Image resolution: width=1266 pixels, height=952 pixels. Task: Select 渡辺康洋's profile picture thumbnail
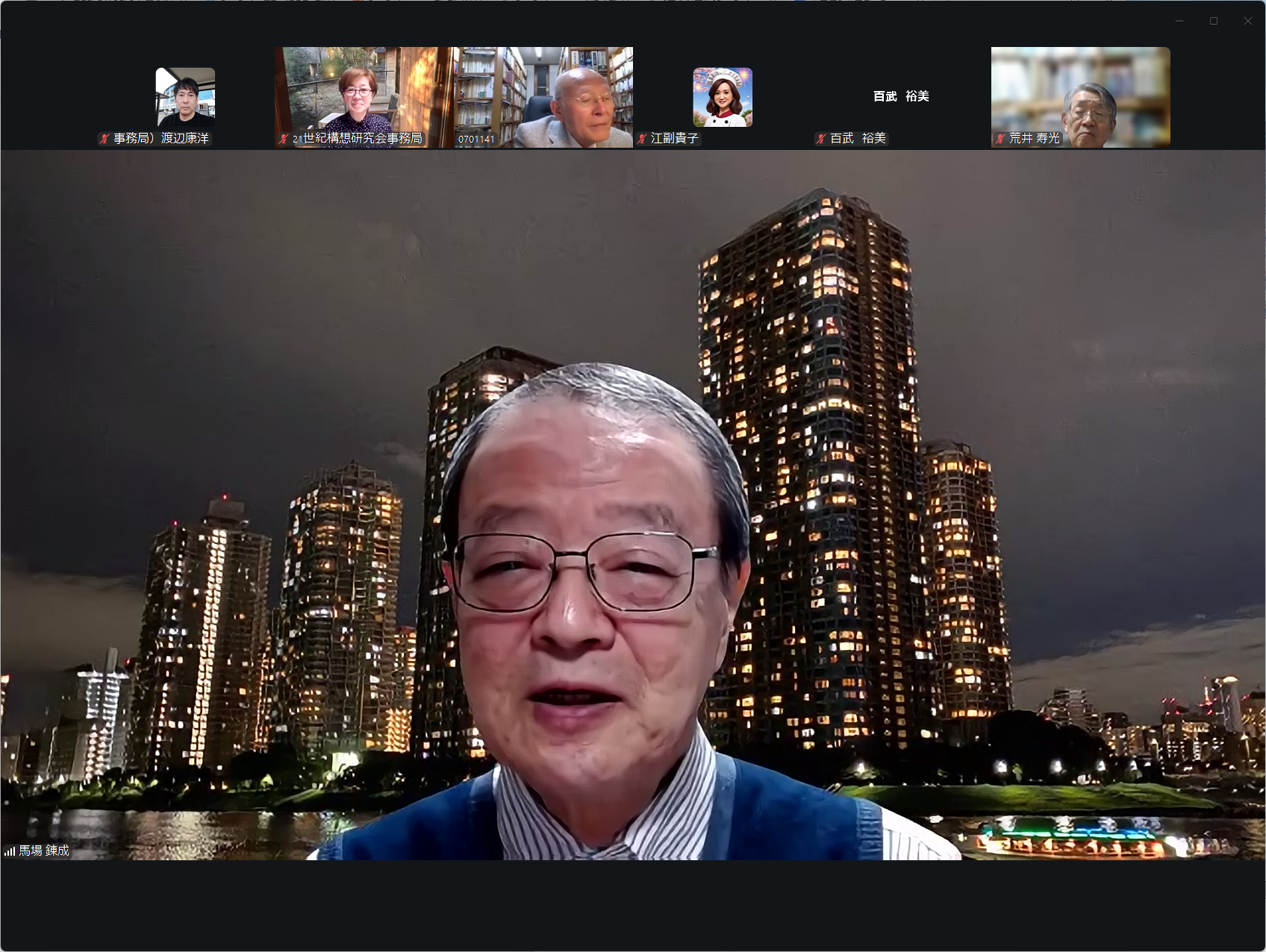click(185, 97)
